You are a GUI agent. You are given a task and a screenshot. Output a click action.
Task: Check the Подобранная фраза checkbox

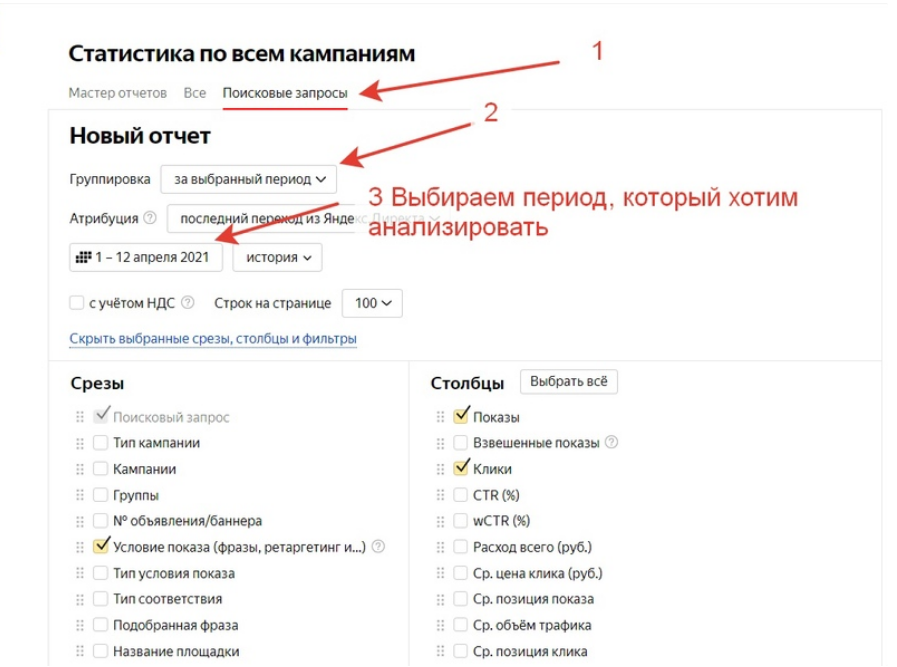(100, 625)
